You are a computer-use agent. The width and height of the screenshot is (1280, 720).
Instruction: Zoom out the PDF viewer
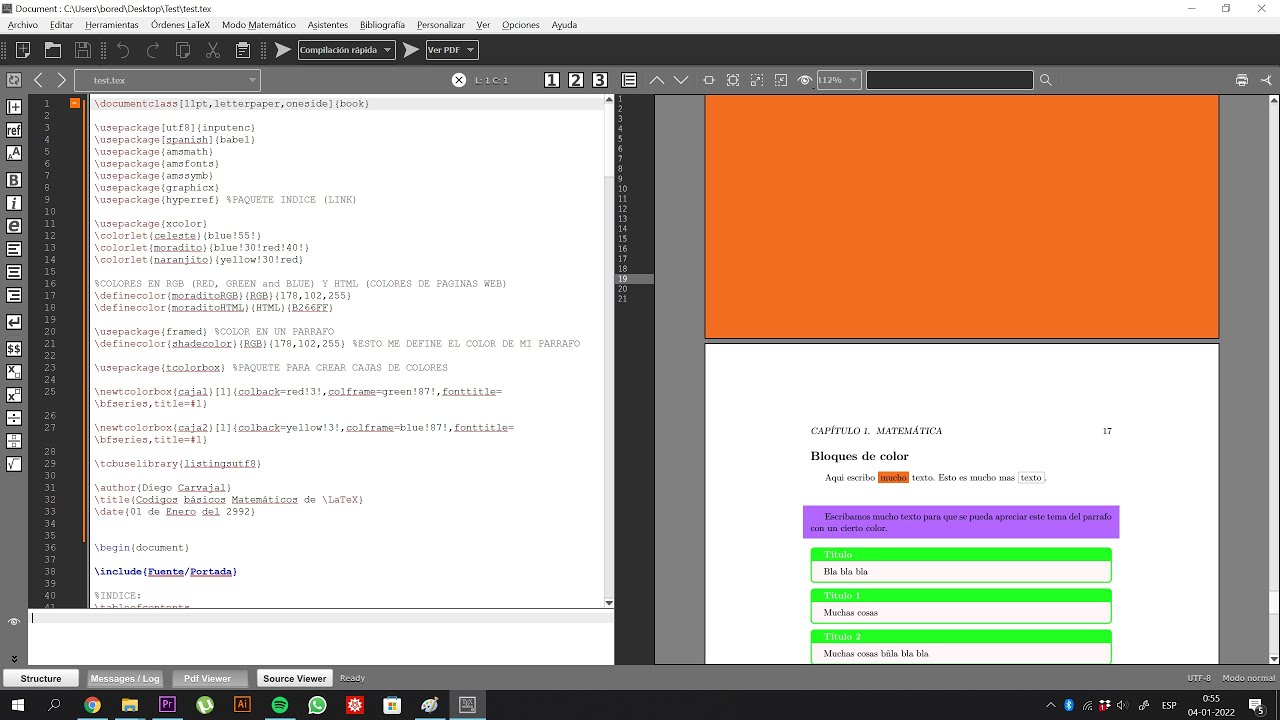(x=781, y=80)
